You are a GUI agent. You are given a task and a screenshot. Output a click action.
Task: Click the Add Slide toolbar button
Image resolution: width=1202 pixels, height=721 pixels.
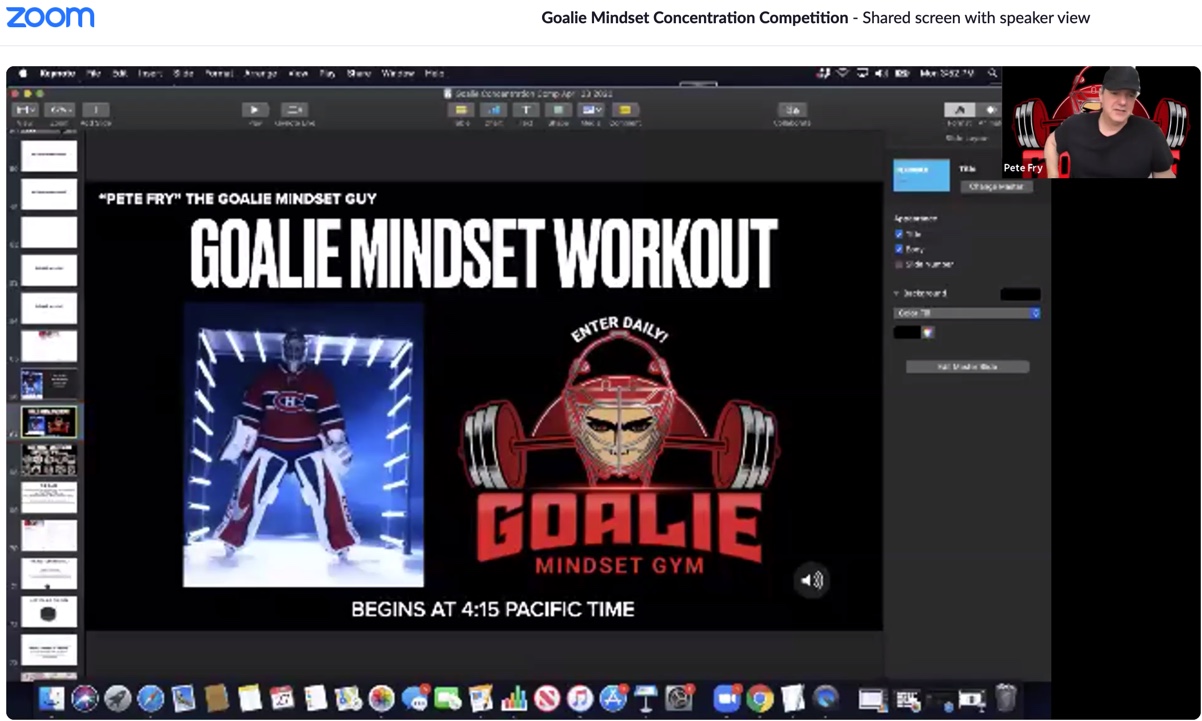coord(96,110)
